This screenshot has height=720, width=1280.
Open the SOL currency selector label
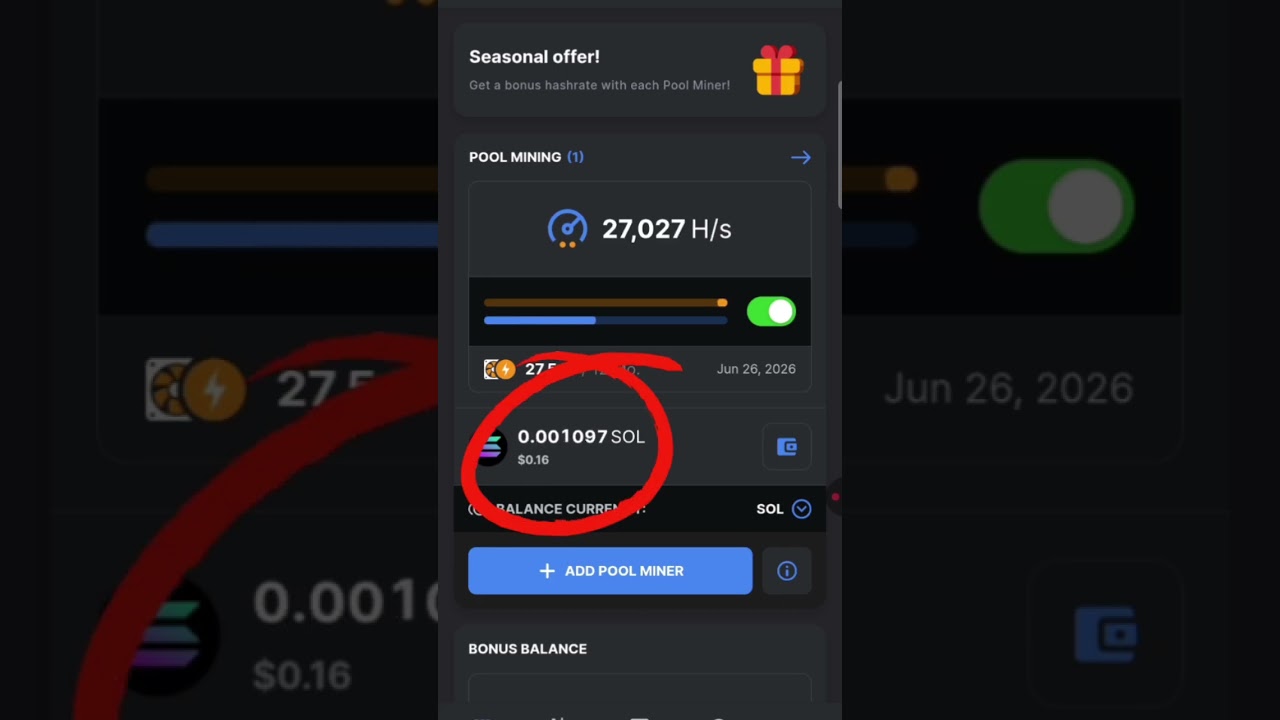tap(770, 509)
